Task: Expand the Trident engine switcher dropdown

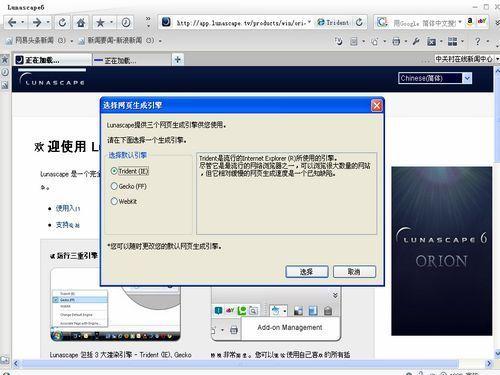Action: 333,23
